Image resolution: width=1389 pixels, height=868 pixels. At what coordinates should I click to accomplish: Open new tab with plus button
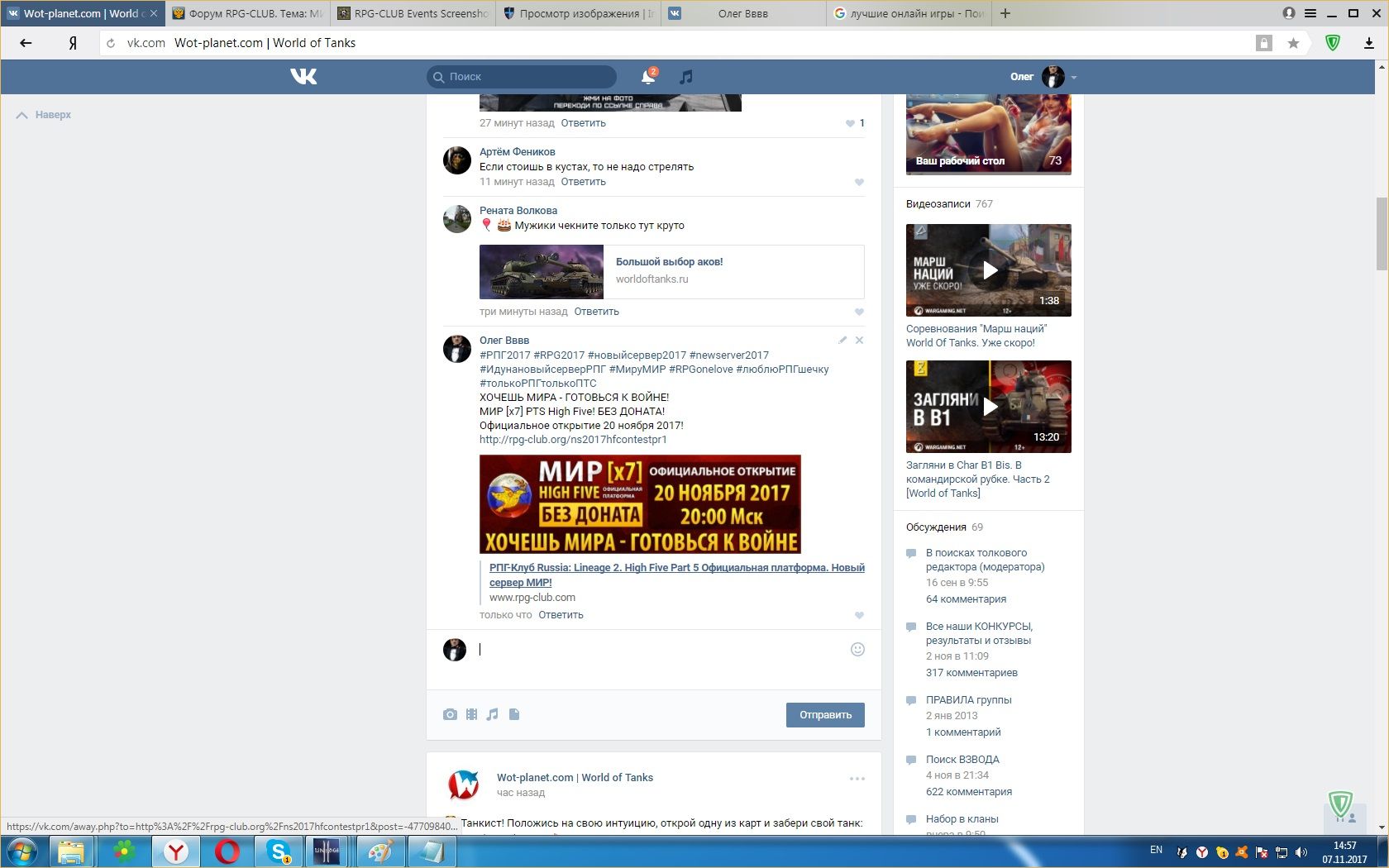[x=1005, y=13]
